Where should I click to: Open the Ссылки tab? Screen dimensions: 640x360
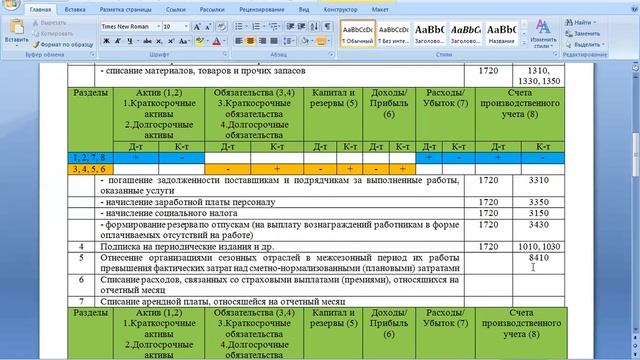click(x=176, y=9)
